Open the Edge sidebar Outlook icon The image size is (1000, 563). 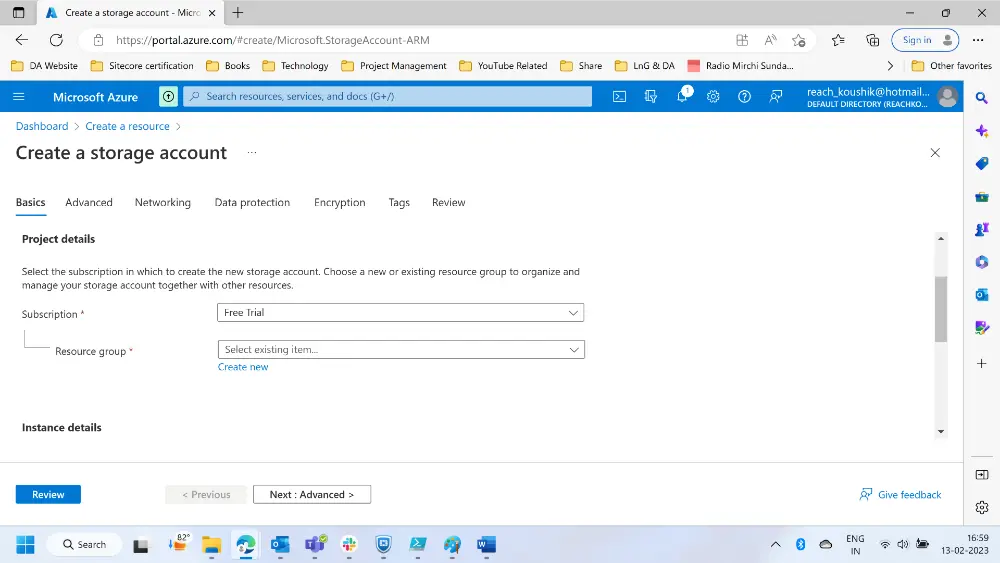(982, 295)
